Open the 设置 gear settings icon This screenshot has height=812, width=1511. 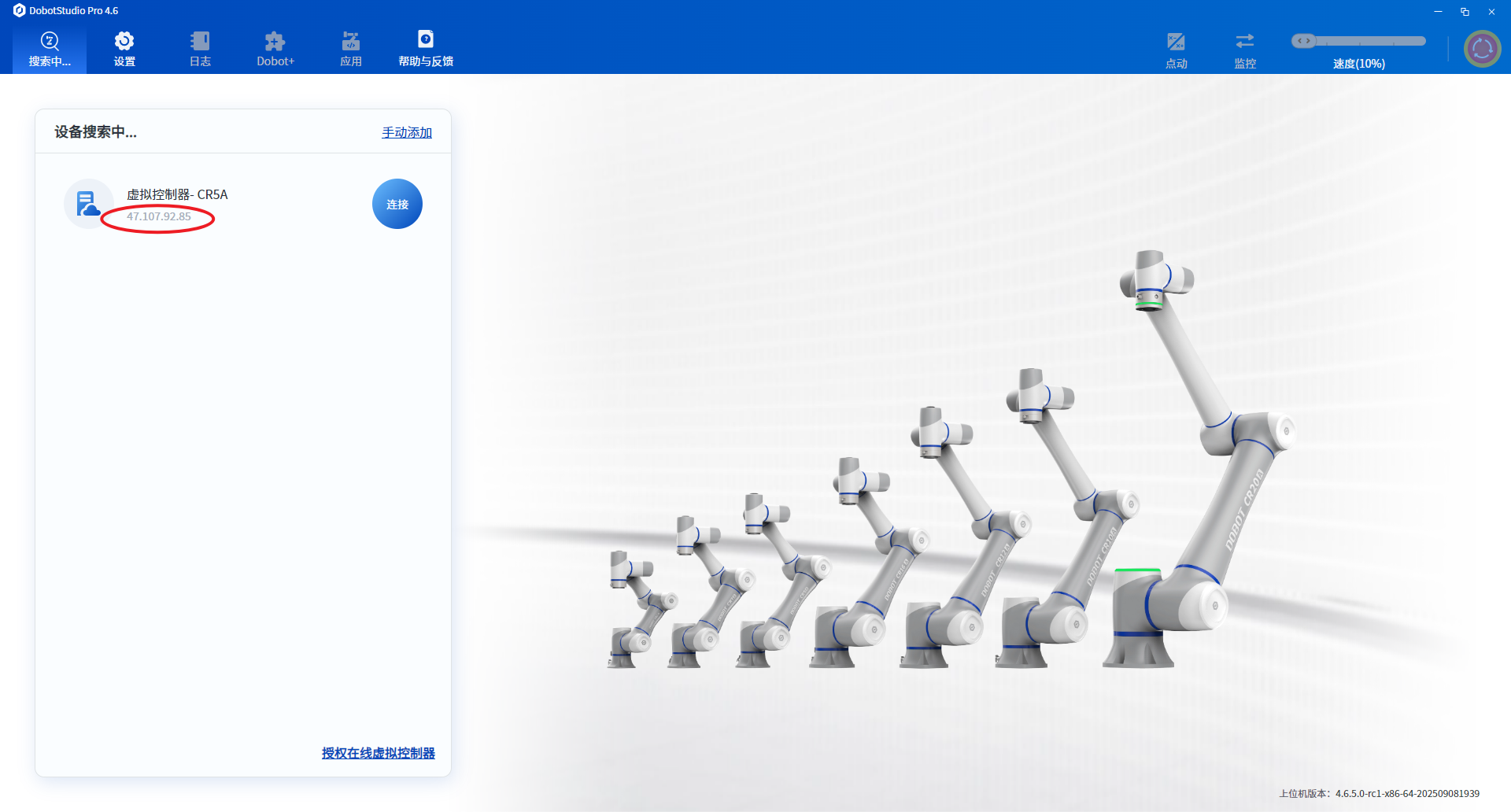[x=124, y=42]
